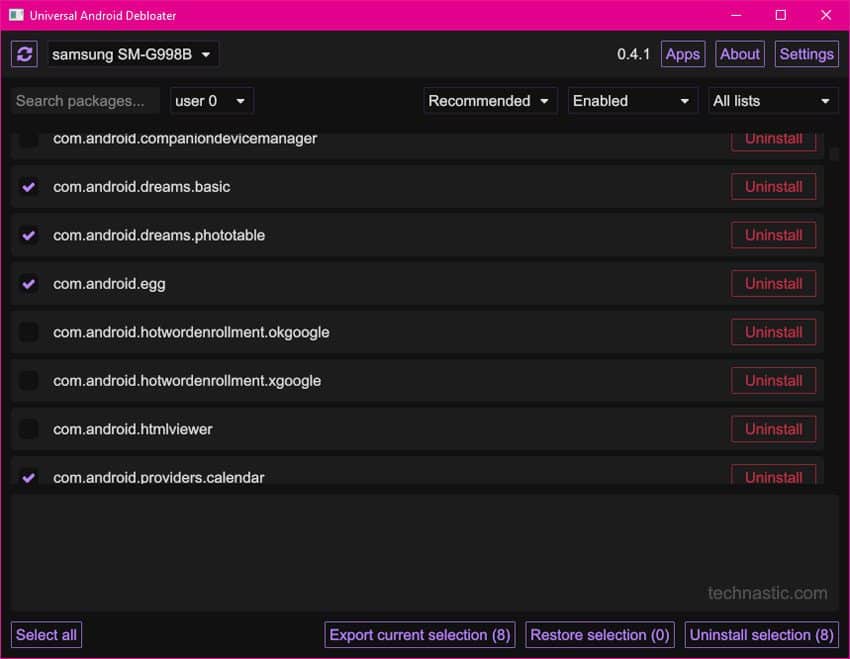Open the samsung SM-G998B device dropdown

click(x=133, y=54)
